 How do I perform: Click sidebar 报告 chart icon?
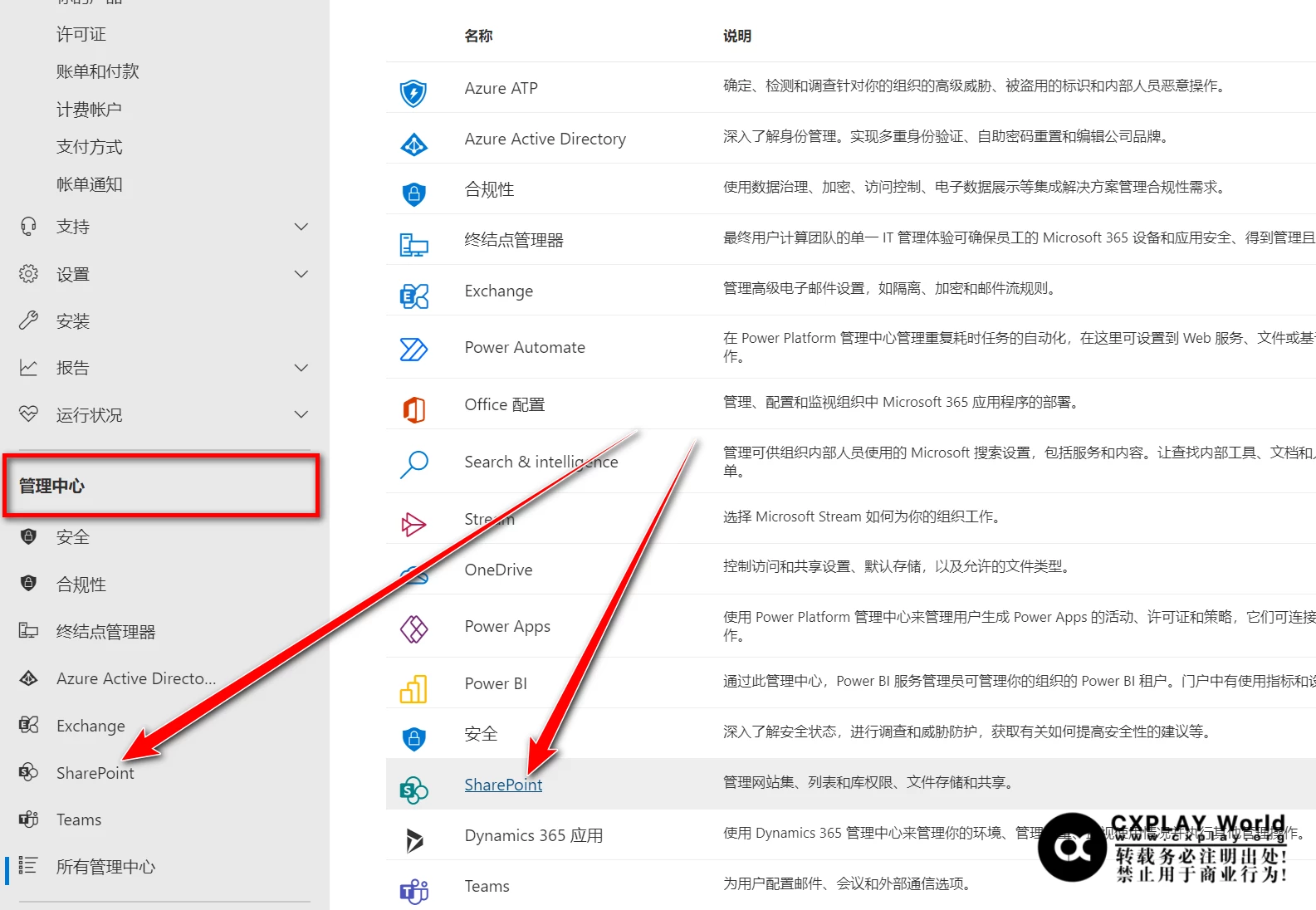[28, 368]
